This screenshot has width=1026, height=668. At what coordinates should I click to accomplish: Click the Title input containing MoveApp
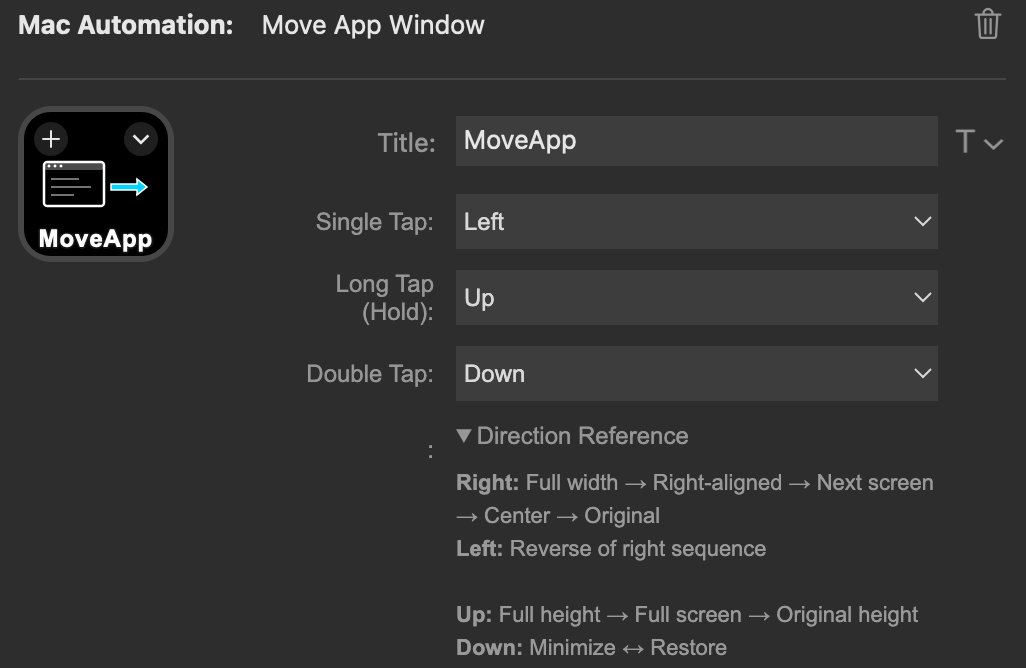(x=696, y=141)
